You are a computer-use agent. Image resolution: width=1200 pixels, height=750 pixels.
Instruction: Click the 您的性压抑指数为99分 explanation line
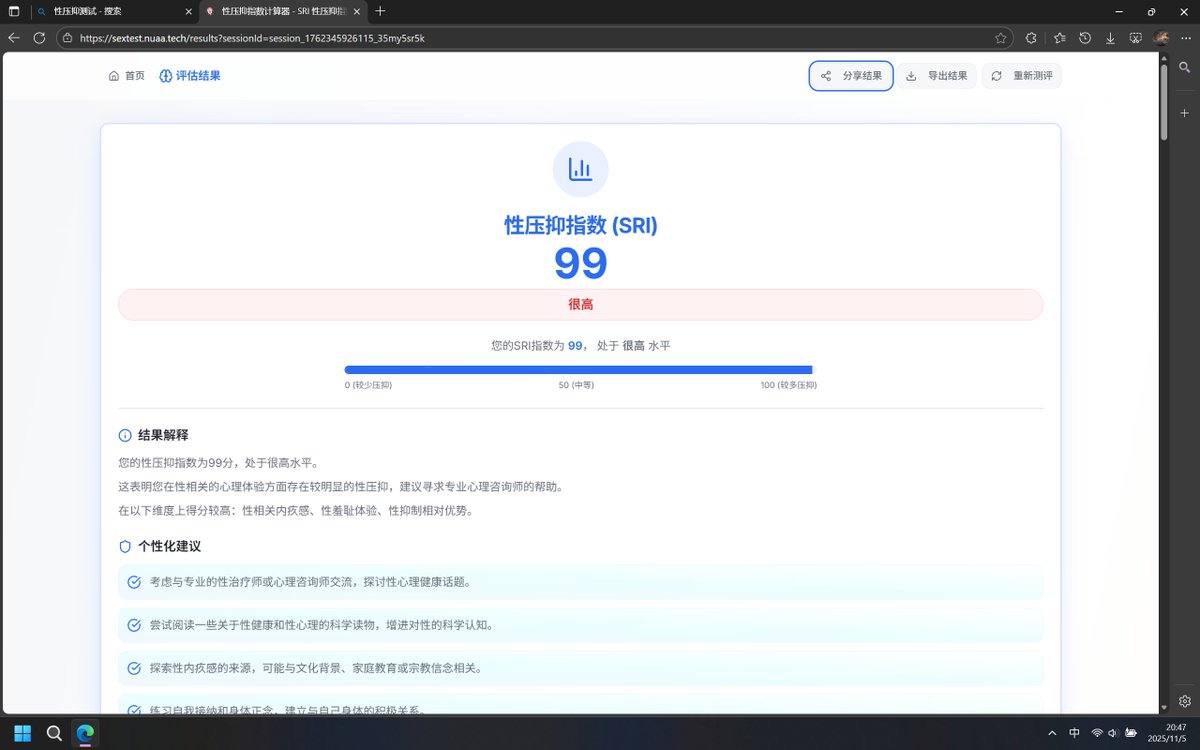click(x=218, y=463)
